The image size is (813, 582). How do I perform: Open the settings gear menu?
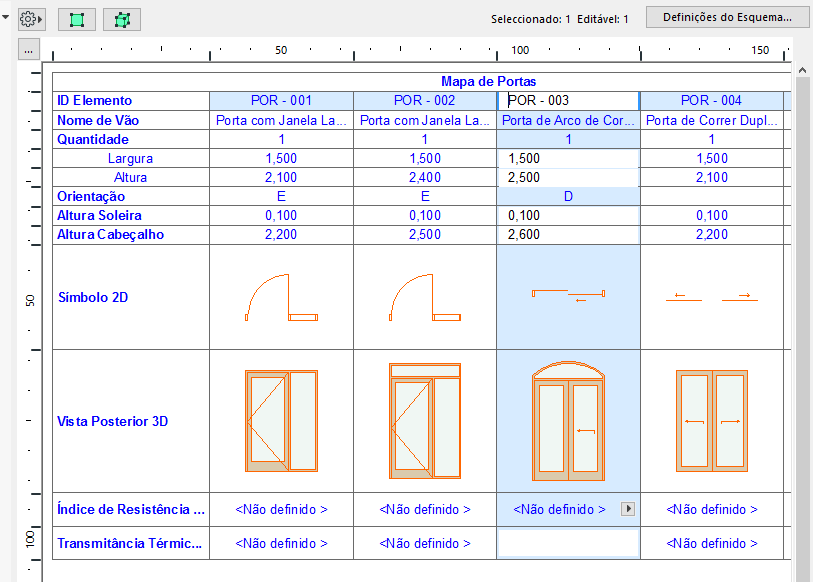29,19
